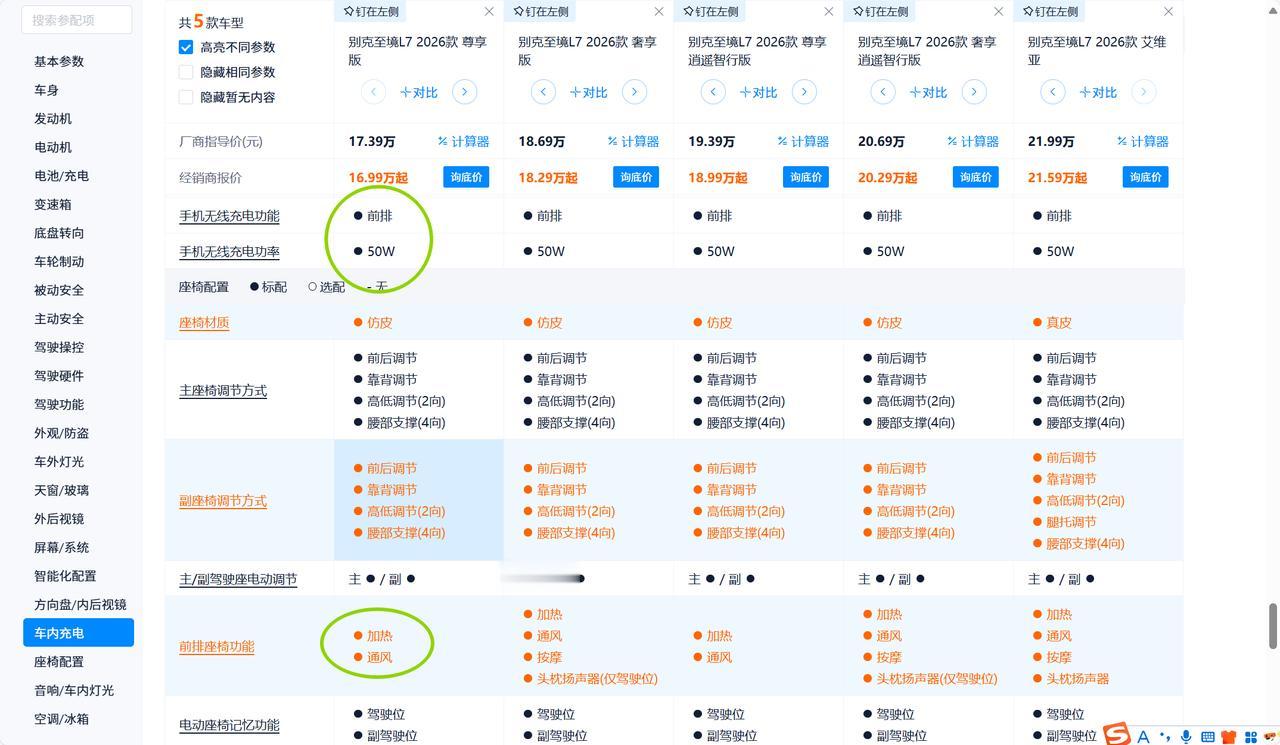Uncheck the 高亮不同参数 checkbox

(186, 47)
